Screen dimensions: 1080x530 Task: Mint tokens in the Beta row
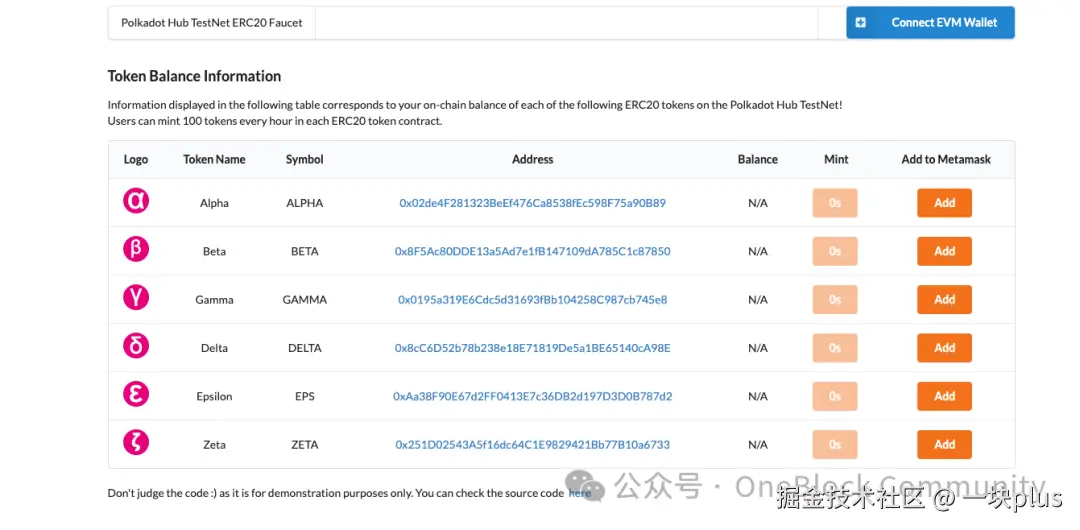point(835,252)
